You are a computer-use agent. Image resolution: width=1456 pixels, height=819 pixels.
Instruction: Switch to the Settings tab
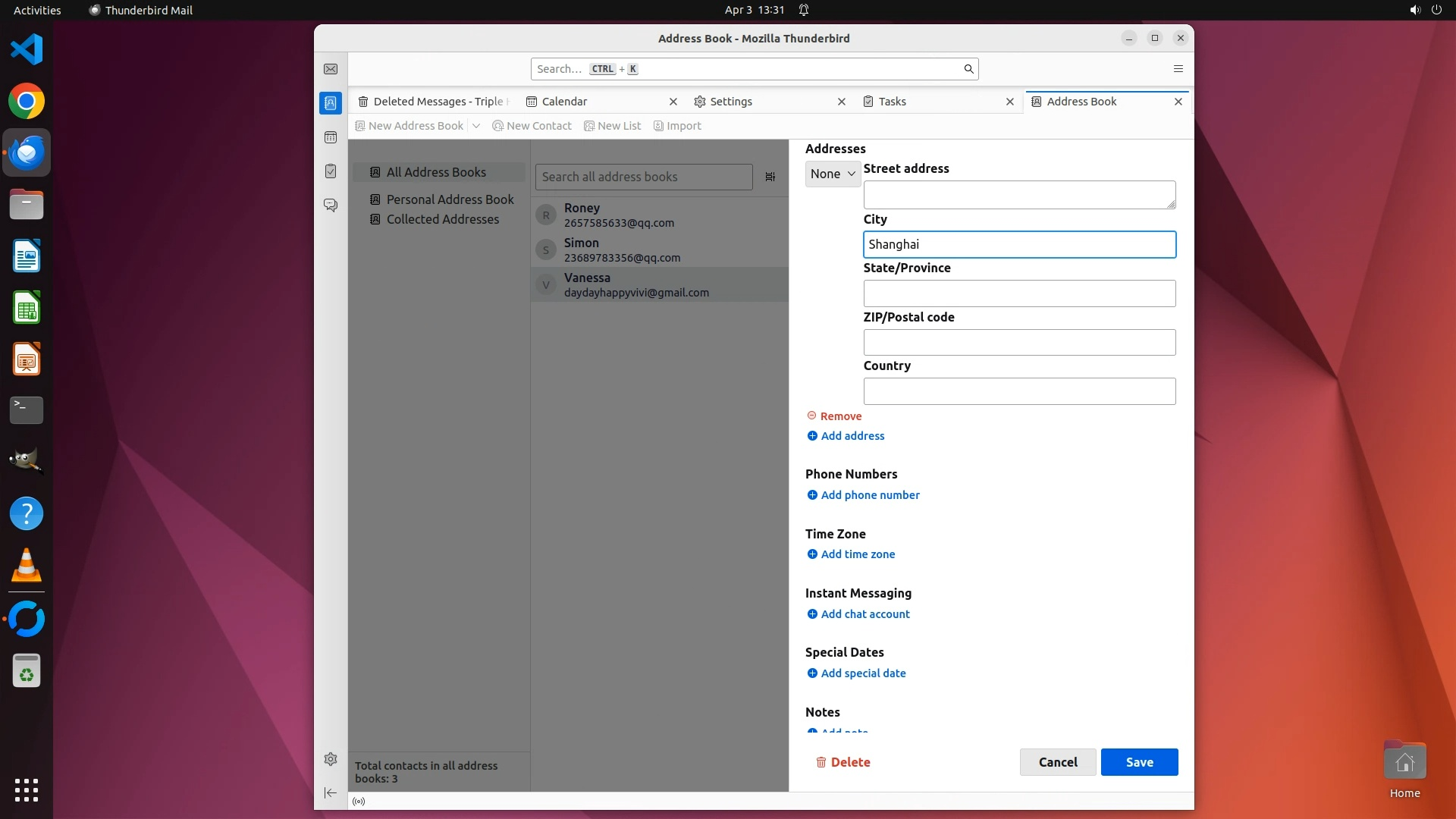click(x=731, y=102)
